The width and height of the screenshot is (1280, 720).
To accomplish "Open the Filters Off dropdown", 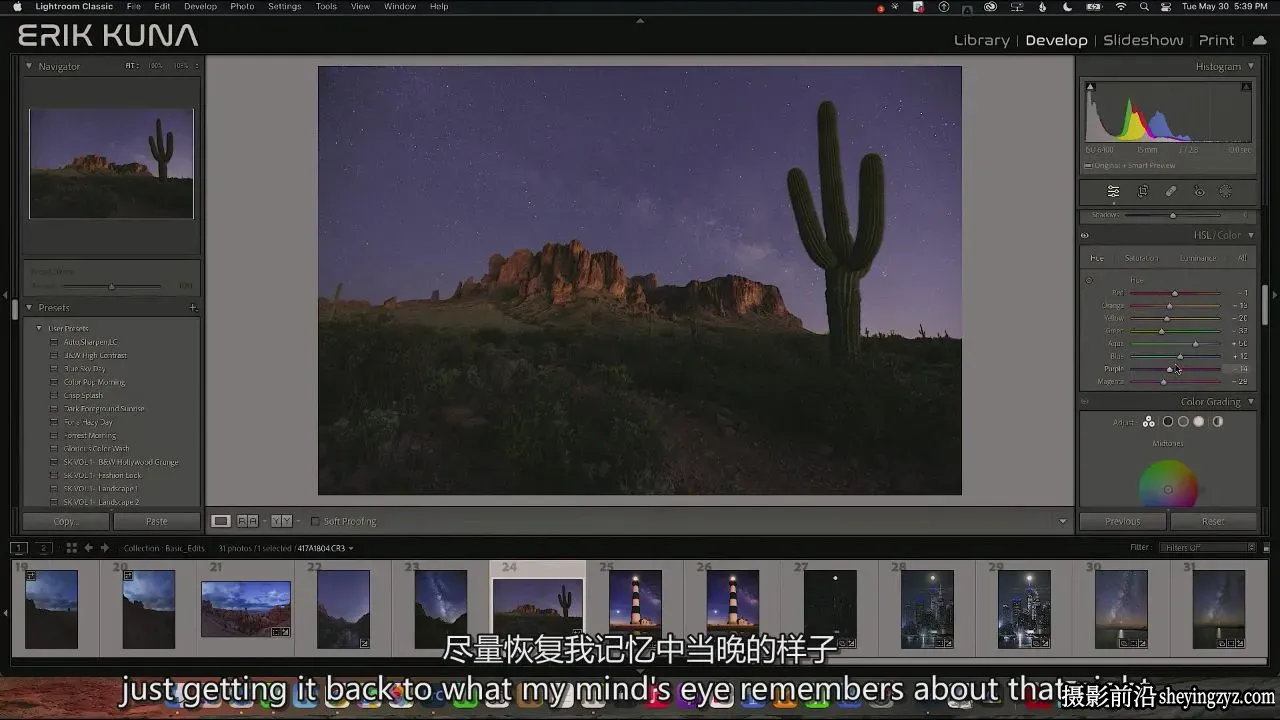I will point(1208,548).
